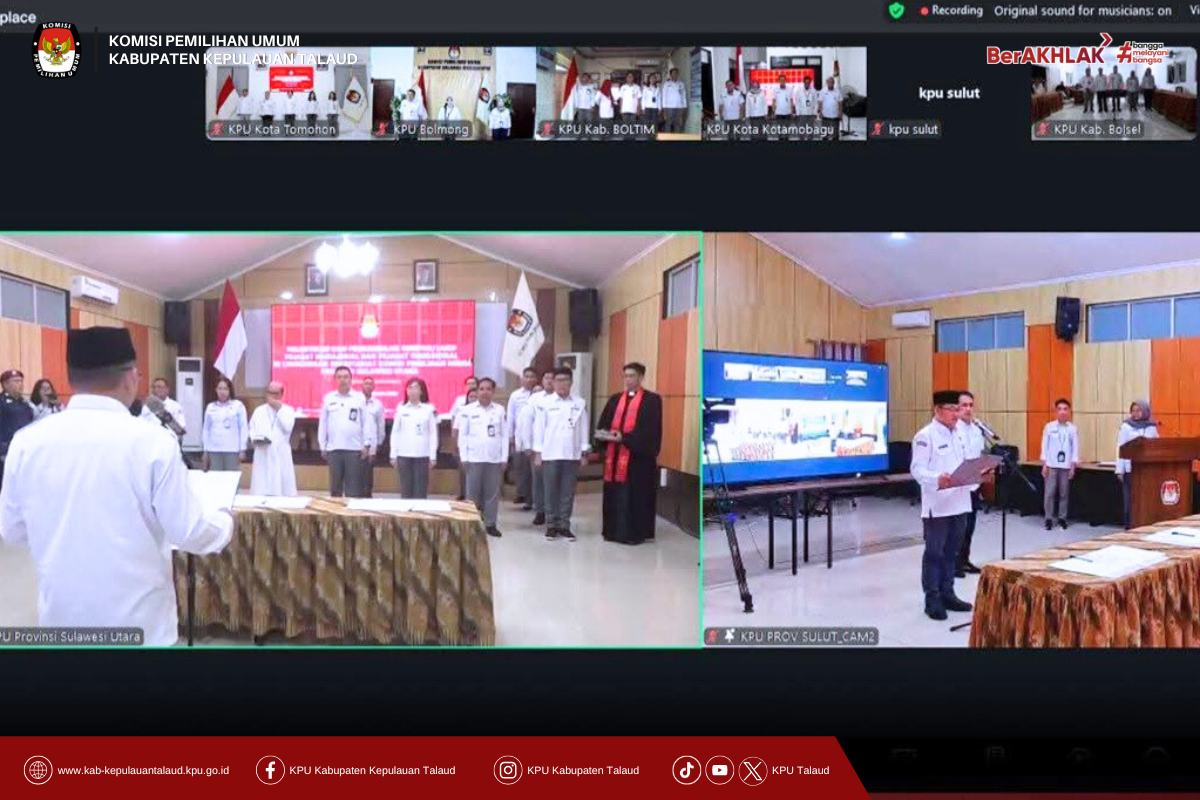
Task: Open the BerAKHLAK logo
Action: 1046,54
